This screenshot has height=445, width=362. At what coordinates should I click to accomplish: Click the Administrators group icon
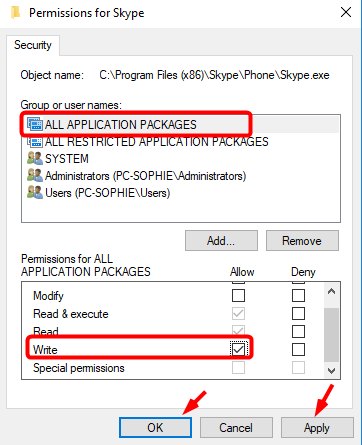(35, 175)
